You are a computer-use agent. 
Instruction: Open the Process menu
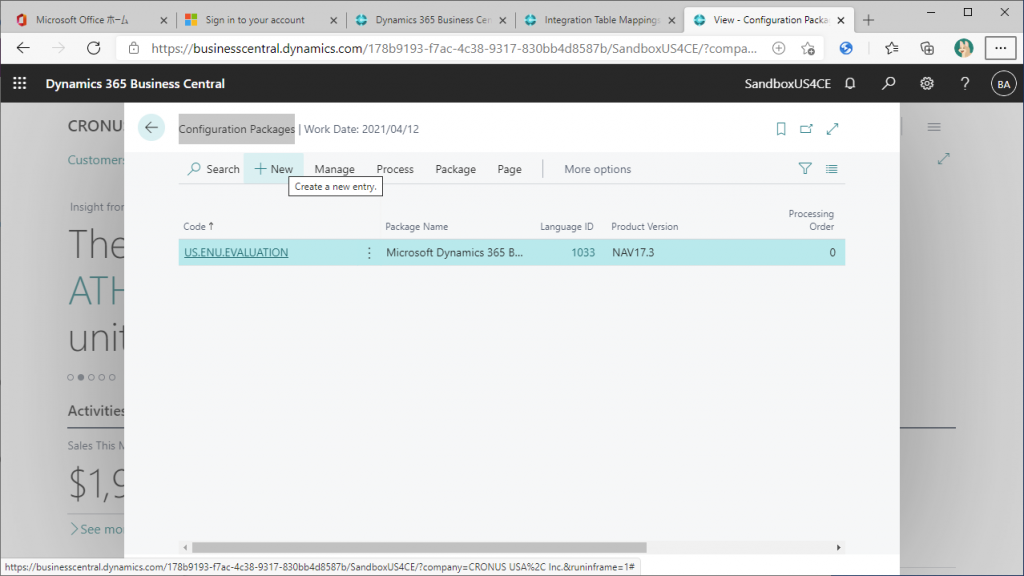point(395,169)
